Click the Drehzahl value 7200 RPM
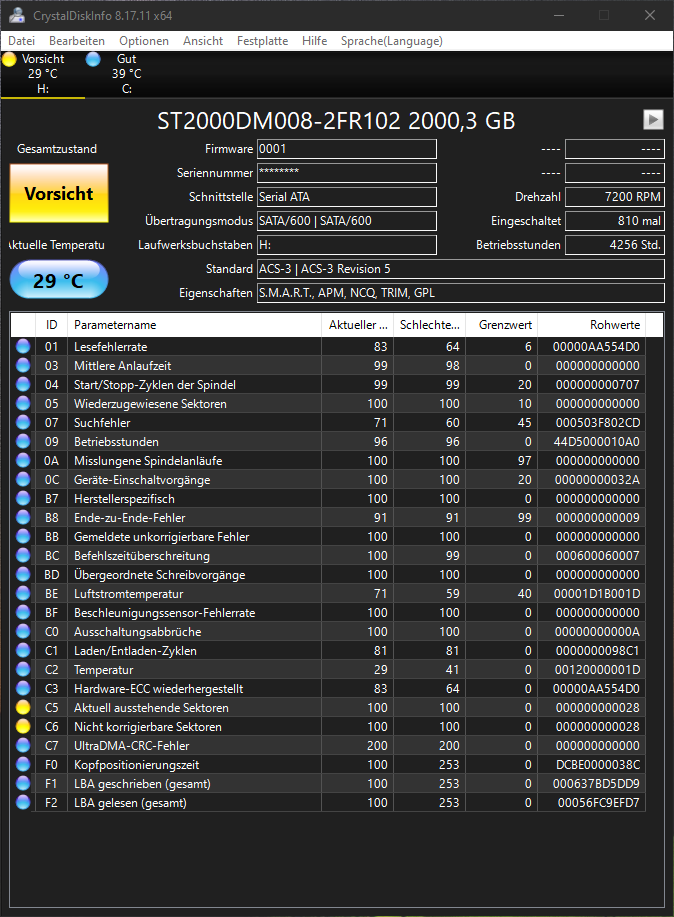 (615, 197)
